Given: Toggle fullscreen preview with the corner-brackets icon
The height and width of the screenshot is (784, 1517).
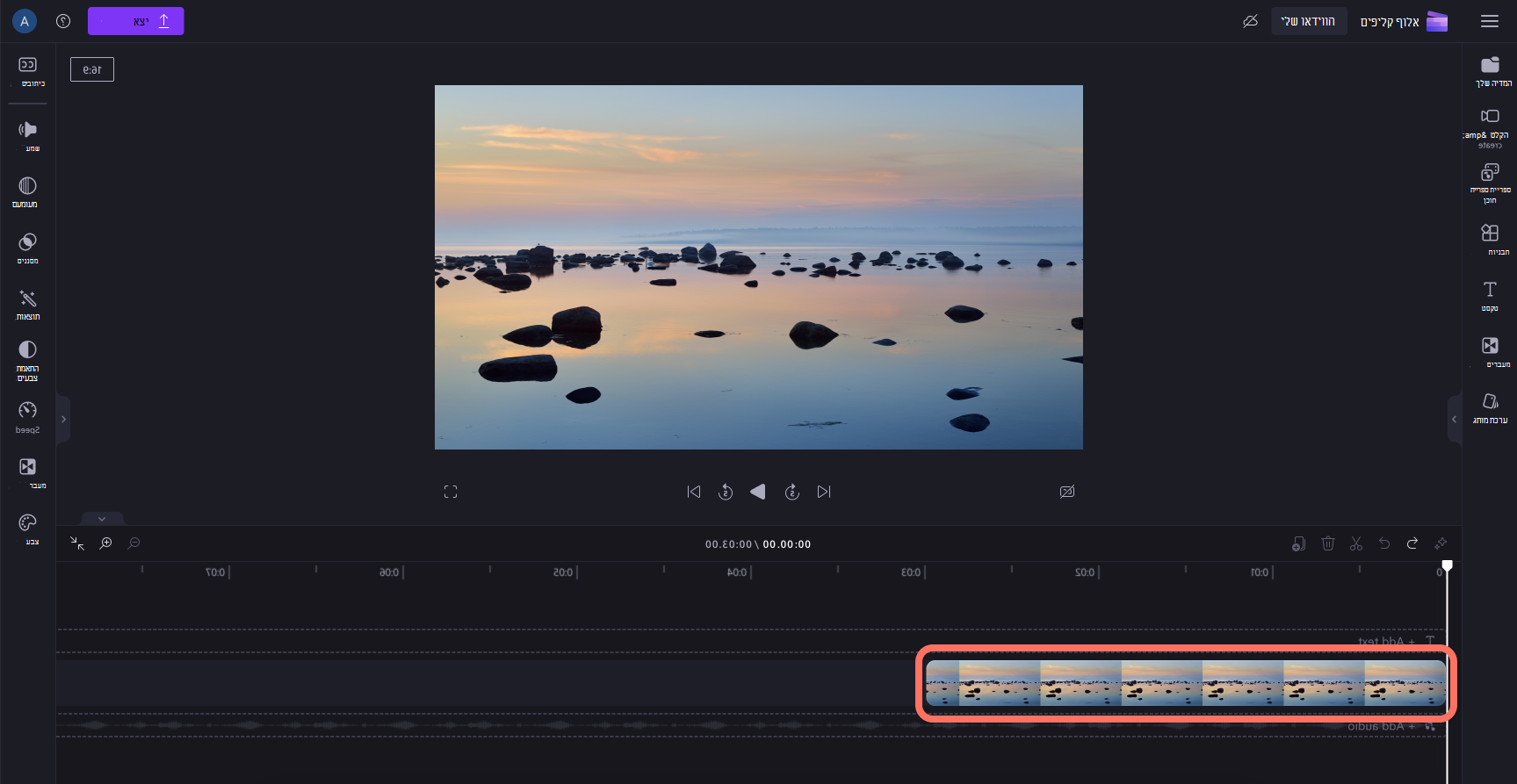Looking at the screenshot, I should pyautogui.click(x=451, y=492).
